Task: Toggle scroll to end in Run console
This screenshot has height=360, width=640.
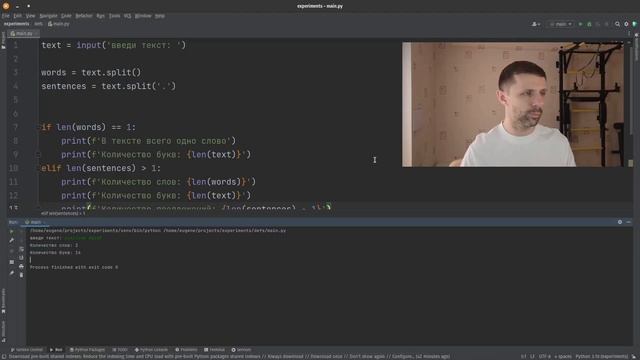Action: 21,258
